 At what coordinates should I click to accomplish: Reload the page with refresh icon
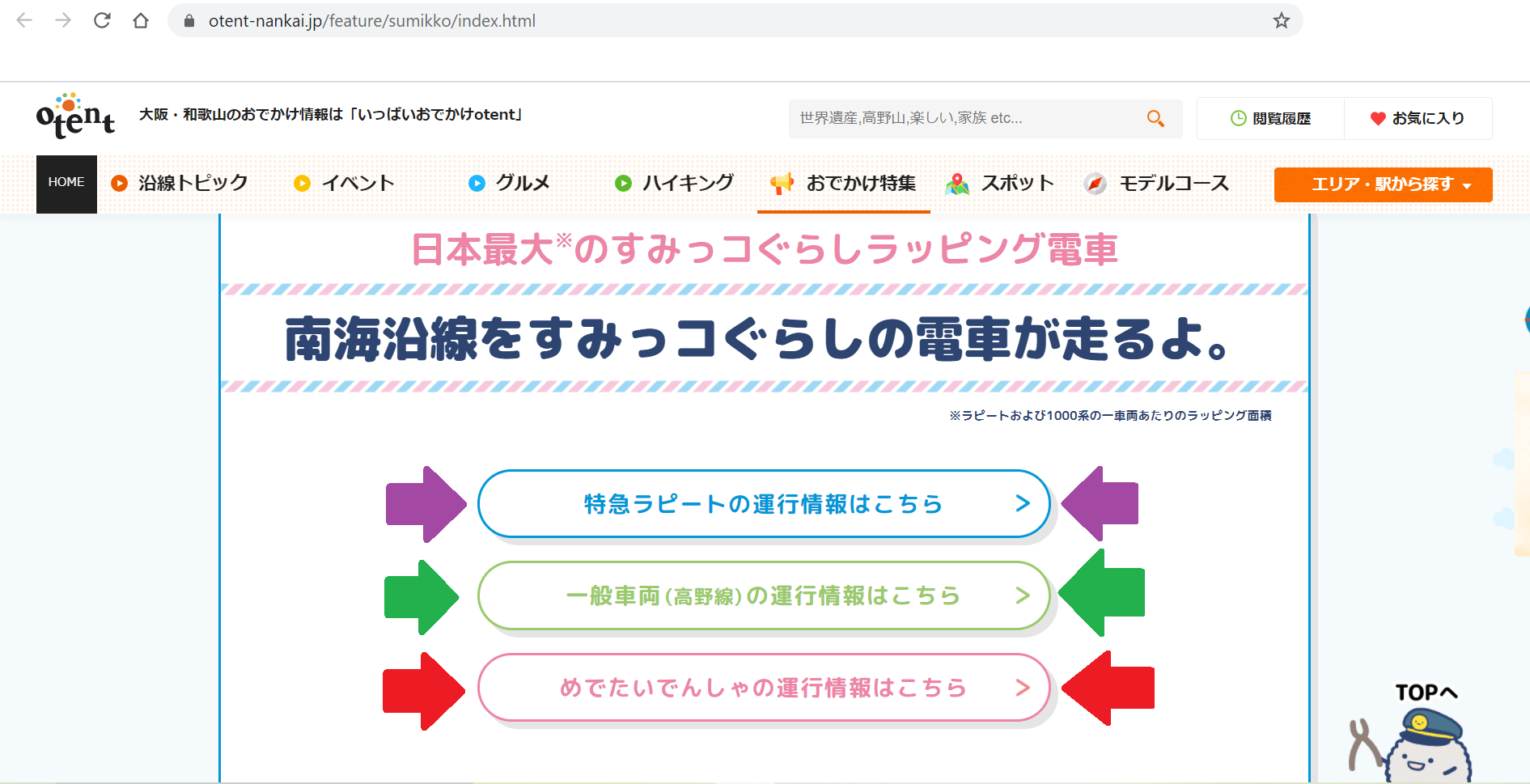(x=102, y=20)
